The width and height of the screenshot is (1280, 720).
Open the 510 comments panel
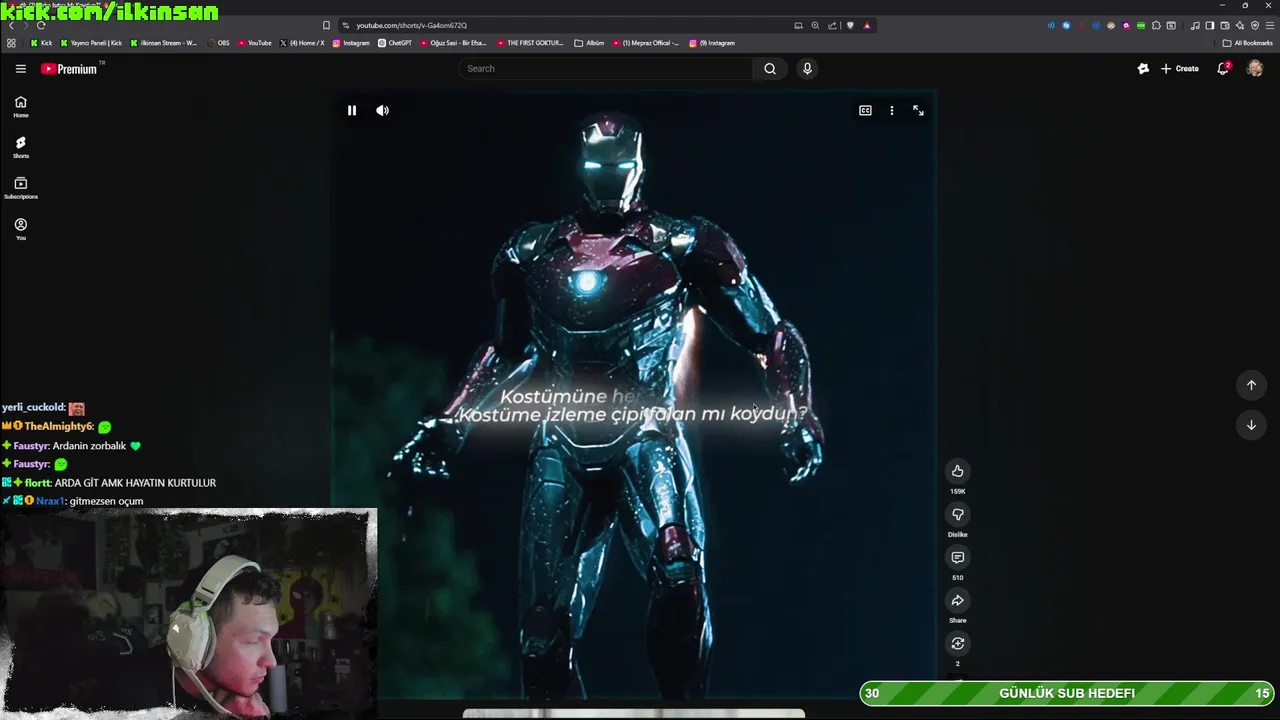tap(957, 557)
